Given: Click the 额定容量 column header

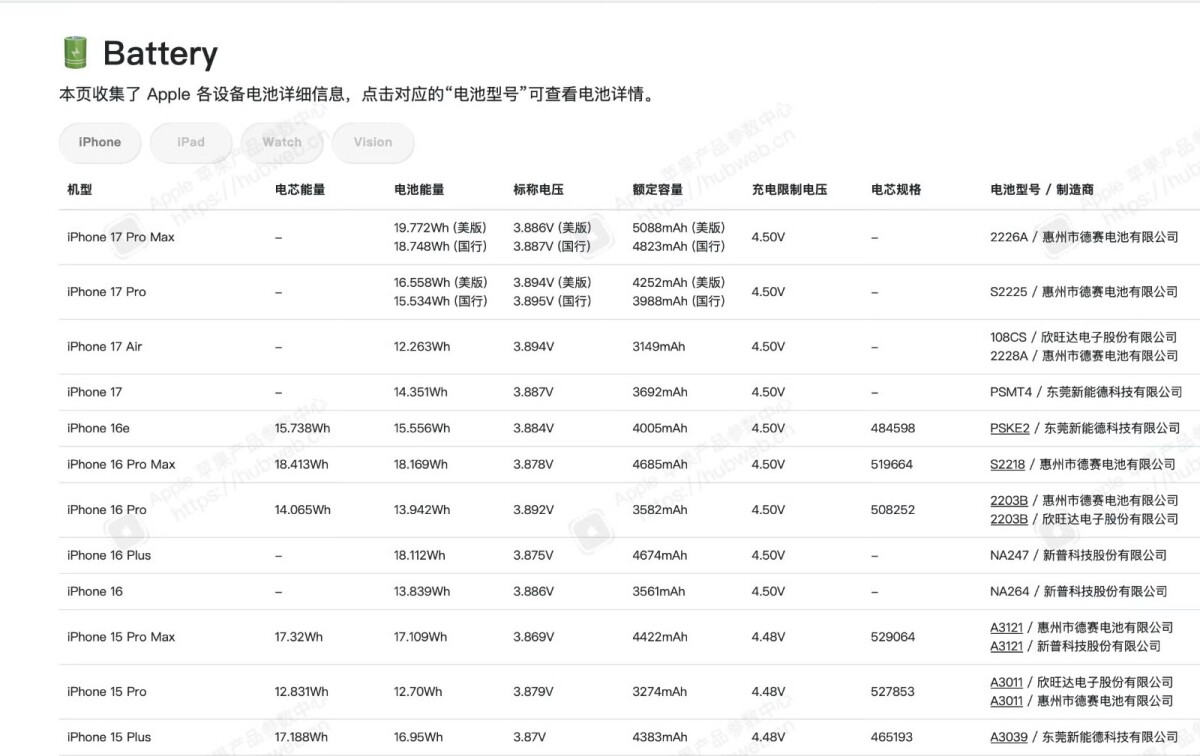Looking at the screenshot, I should point(657,189).
